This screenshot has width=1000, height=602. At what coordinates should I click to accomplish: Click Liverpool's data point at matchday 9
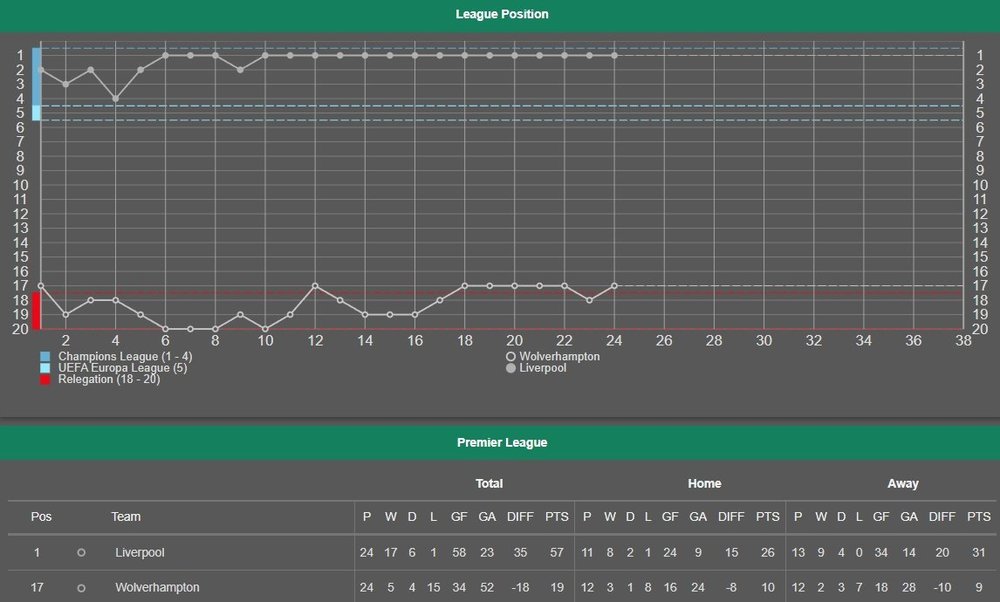click(x=240, y=70)
